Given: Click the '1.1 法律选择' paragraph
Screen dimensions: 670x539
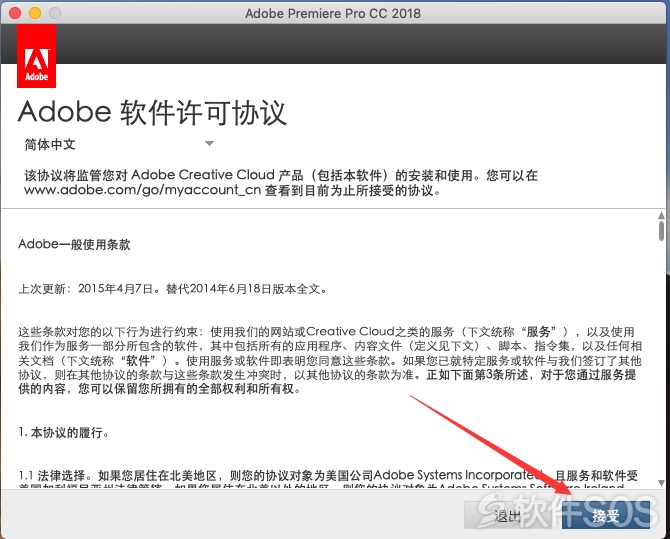Looking at the screenshot, I should coord(328,479).
